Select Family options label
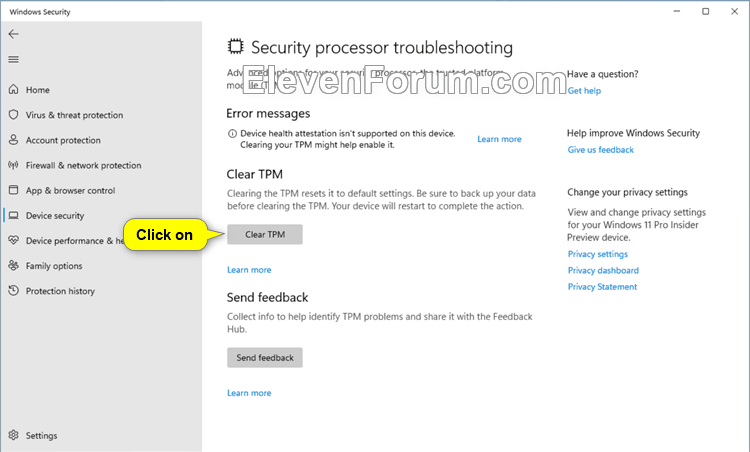750x452 pixels. (x=54, y=266)
